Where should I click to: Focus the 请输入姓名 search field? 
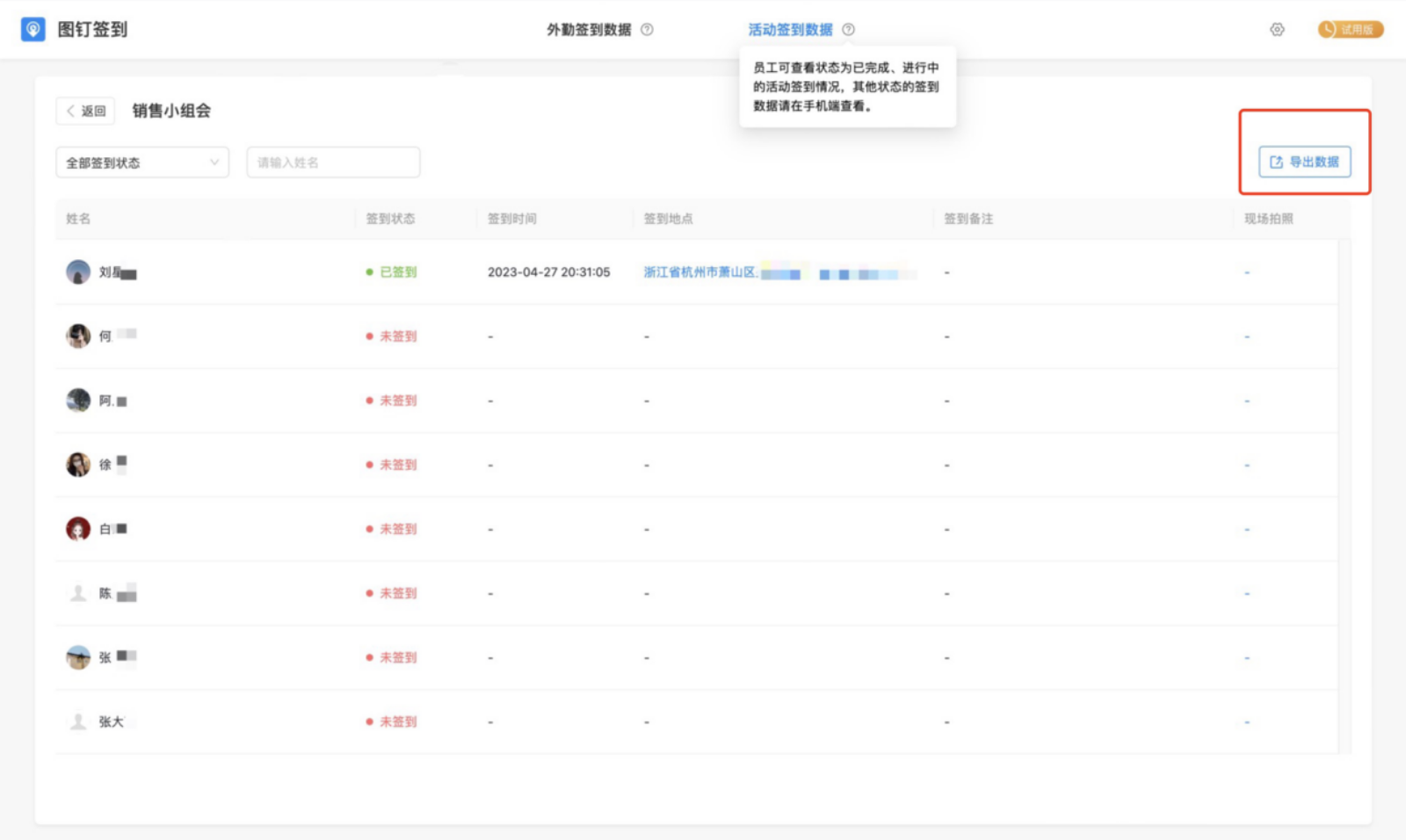333,163
